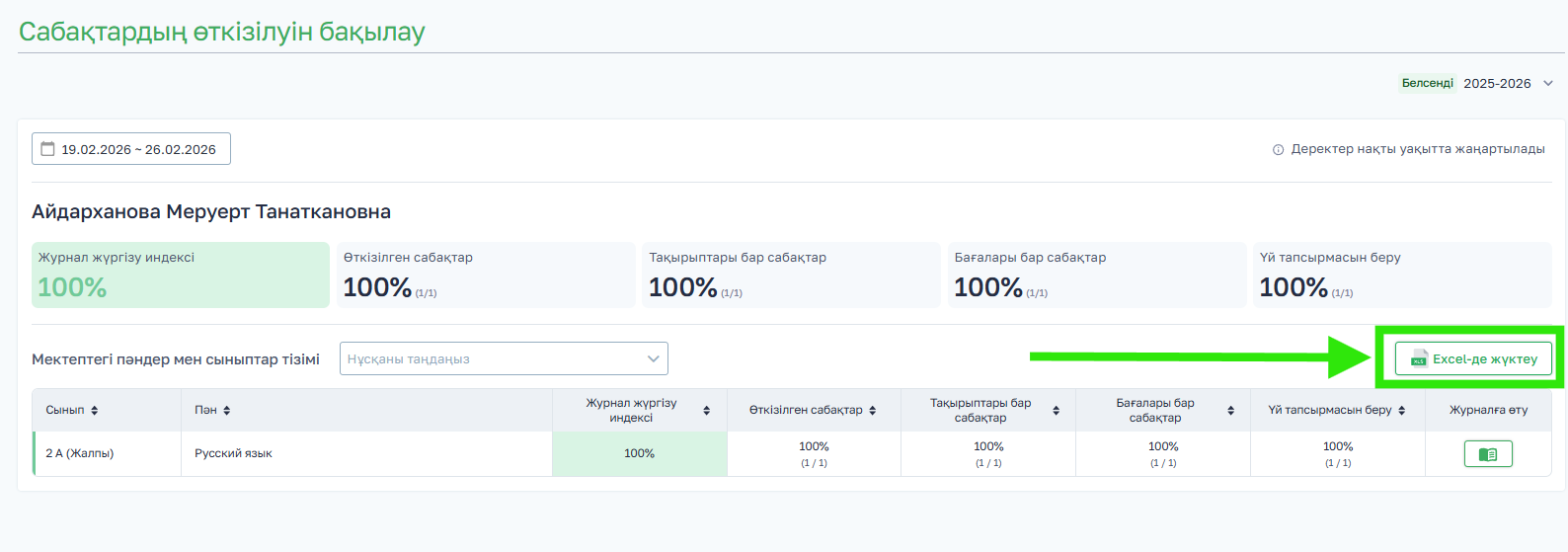
Task: Click the calendar icon in date range field
Action: (47, 149)
